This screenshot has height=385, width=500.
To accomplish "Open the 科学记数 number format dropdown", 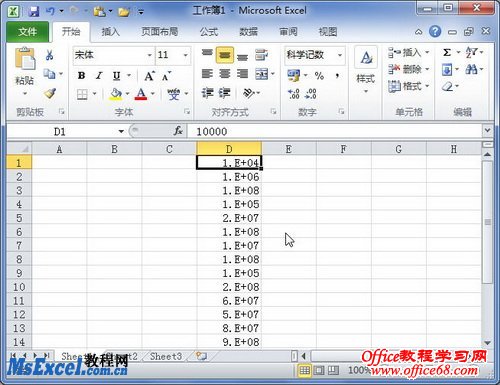I will tap(340, 55).
